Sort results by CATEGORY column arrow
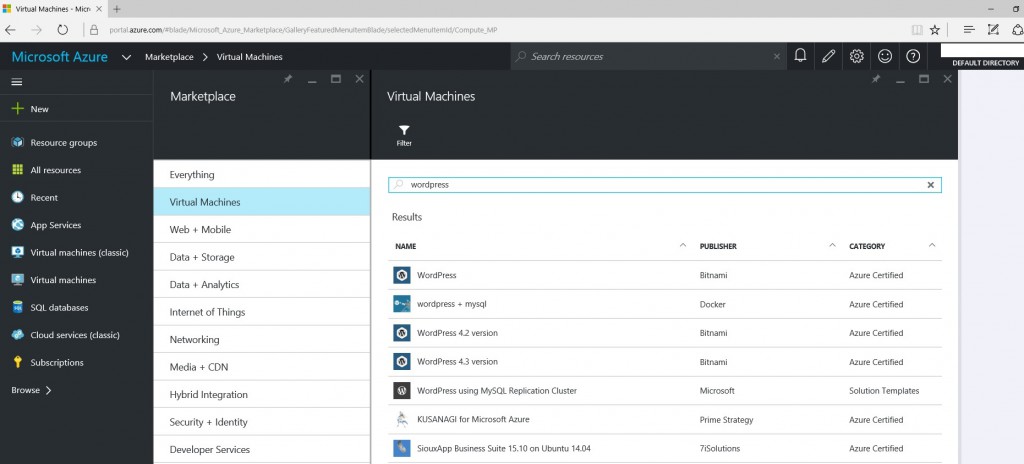This screenshot has width=1024, height=464. click(x=932, y=246)
